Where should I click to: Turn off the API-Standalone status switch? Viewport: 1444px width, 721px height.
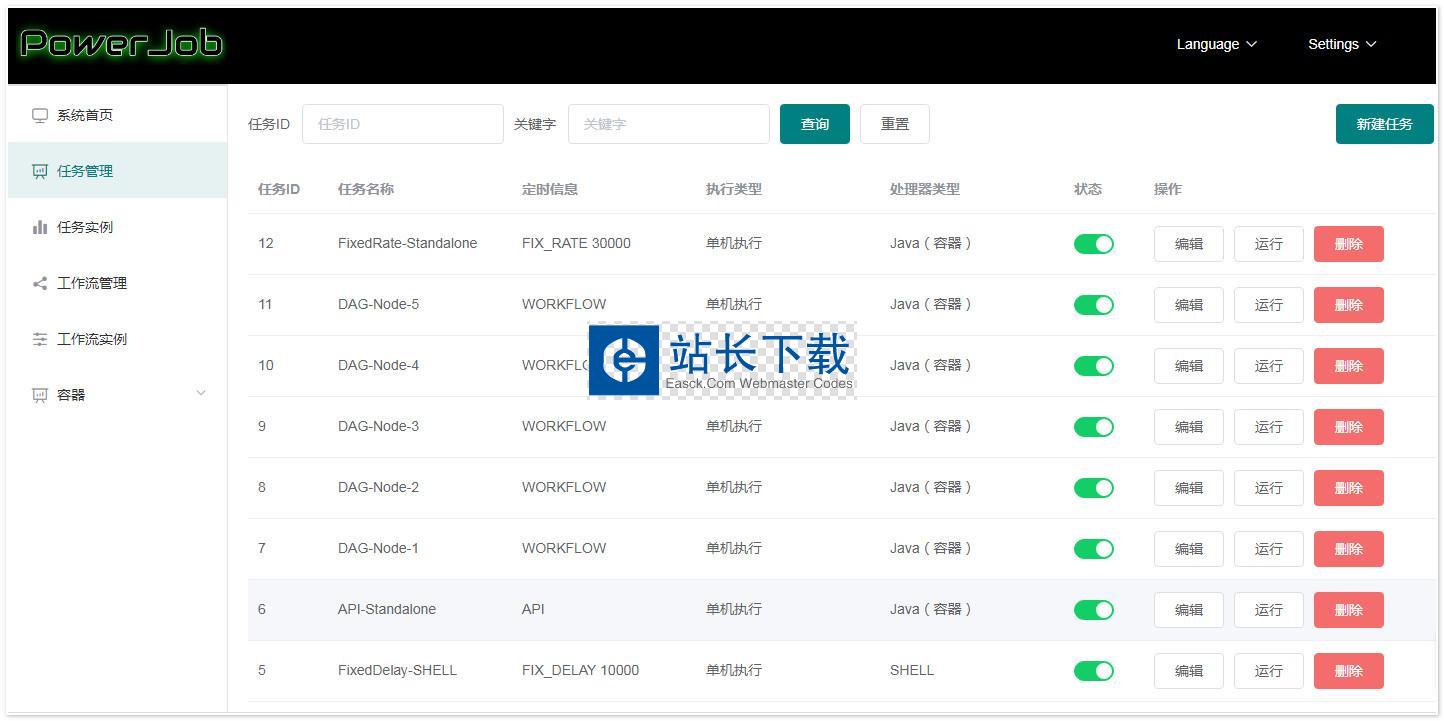(1093, 610)
